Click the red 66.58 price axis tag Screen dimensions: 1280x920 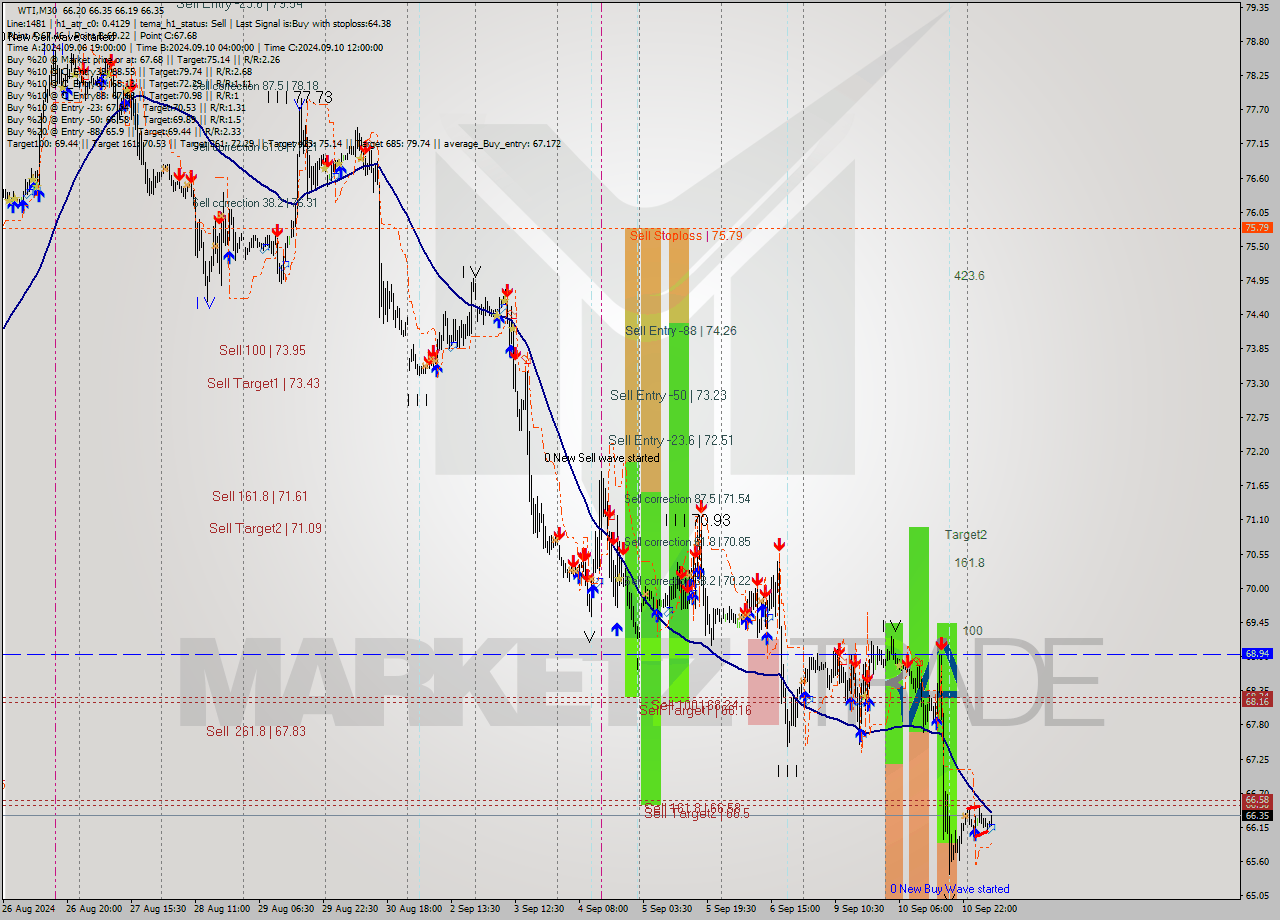pyautogui.click(x=1257, y=800)
